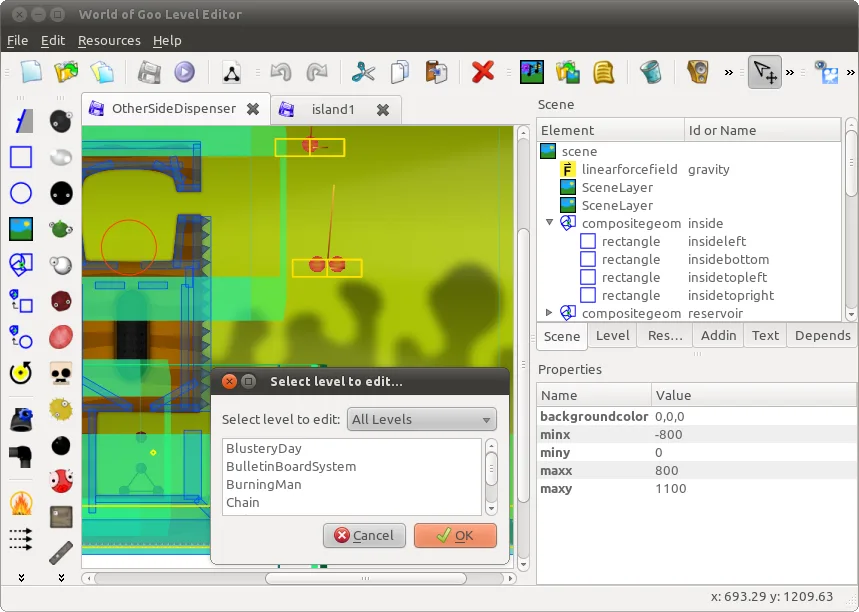
Task: Add the linear force field arrows tool
Action: coord(21,539)
